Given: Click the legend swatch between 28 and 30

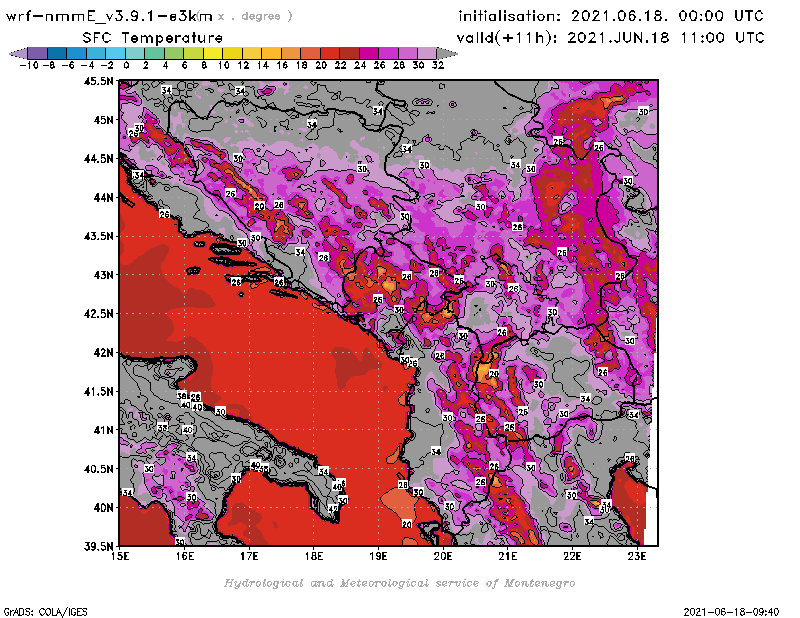Looking at the screenshot, I should [407, 53].
